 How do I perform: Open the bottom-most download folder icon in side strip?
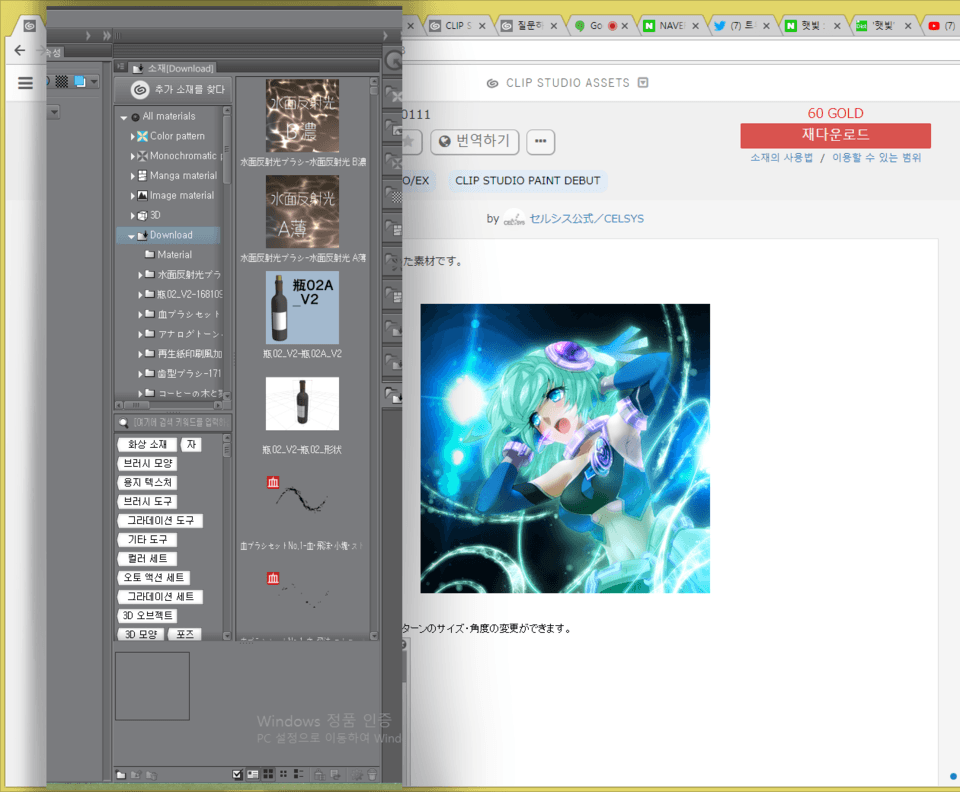pos(393,396)
